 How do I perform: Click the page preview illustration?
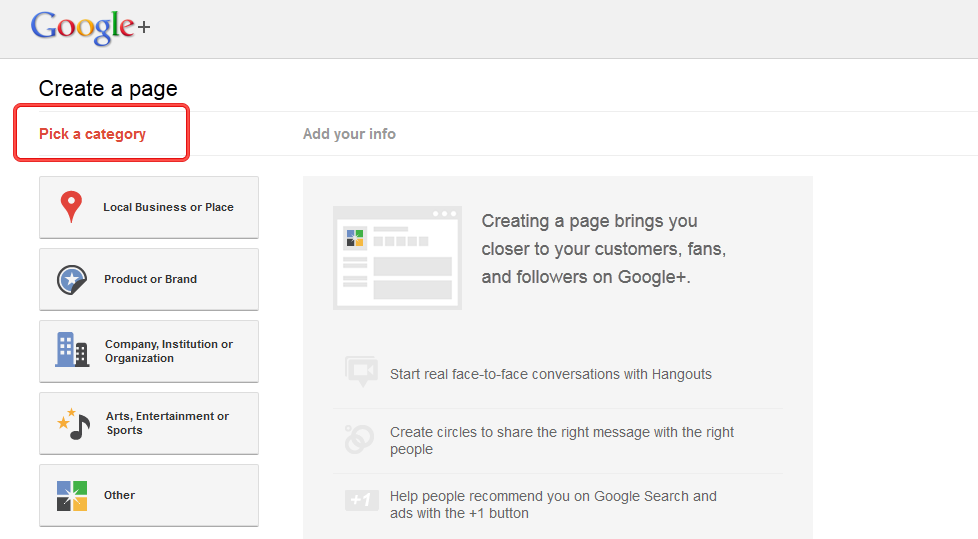[x=397, y=258]
